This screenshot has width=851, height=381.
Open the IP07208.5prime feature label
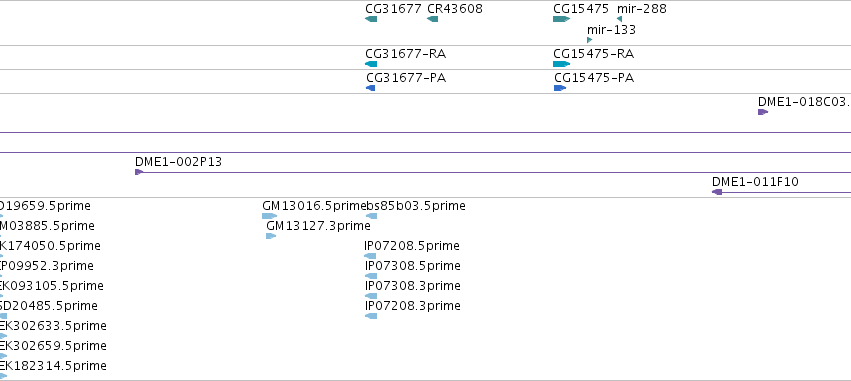412,246
